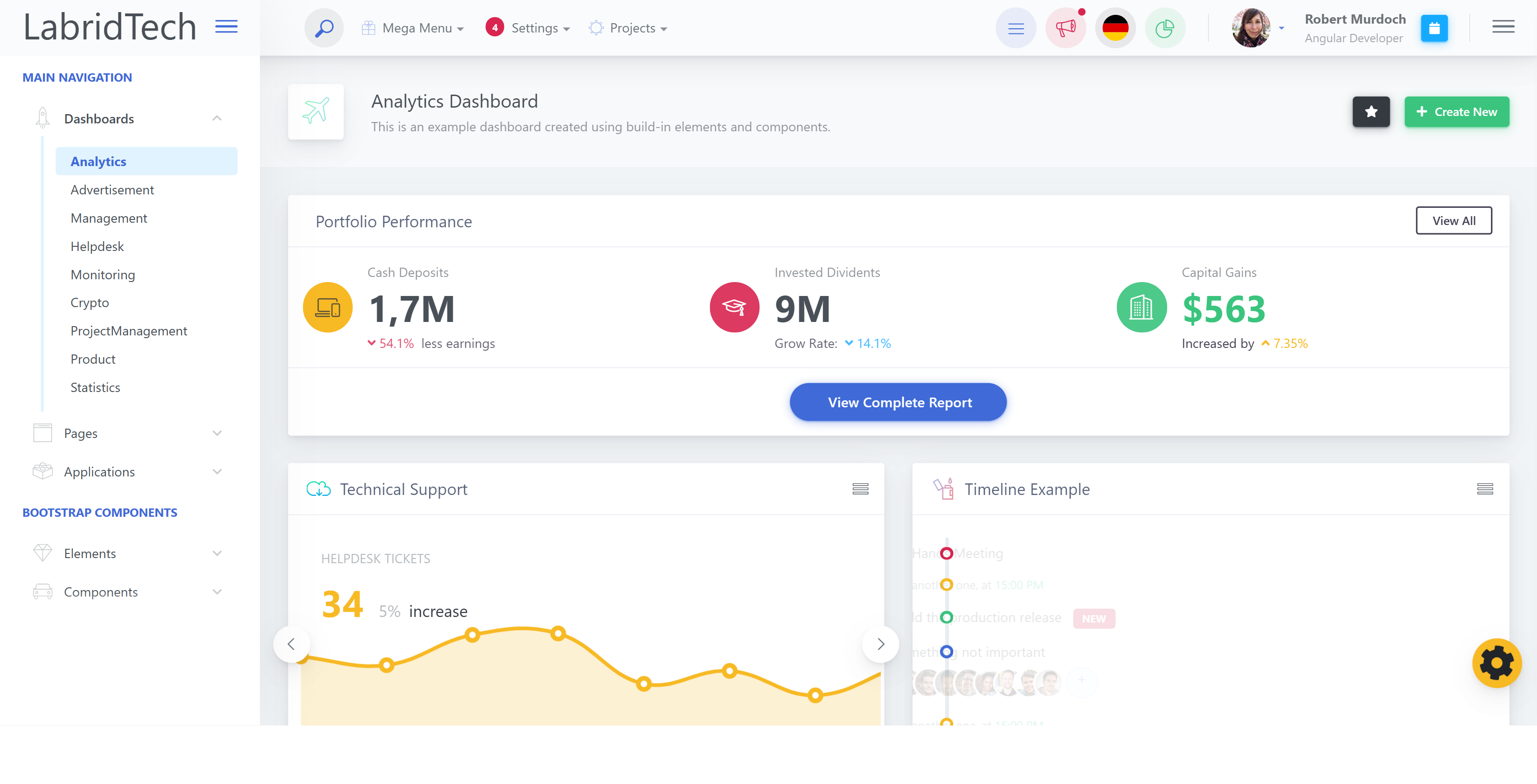The width and height of the screenshot is (1537, 784).
Task: Click the red 4 badge beside Settings
Action: (495, 27)
